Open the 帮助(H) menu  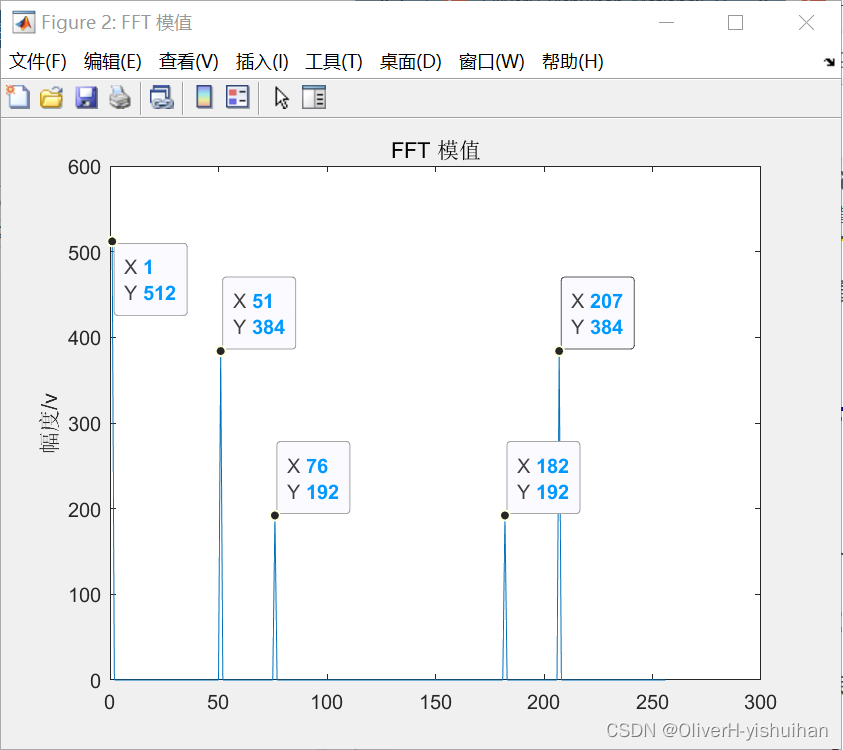(572, 61)
